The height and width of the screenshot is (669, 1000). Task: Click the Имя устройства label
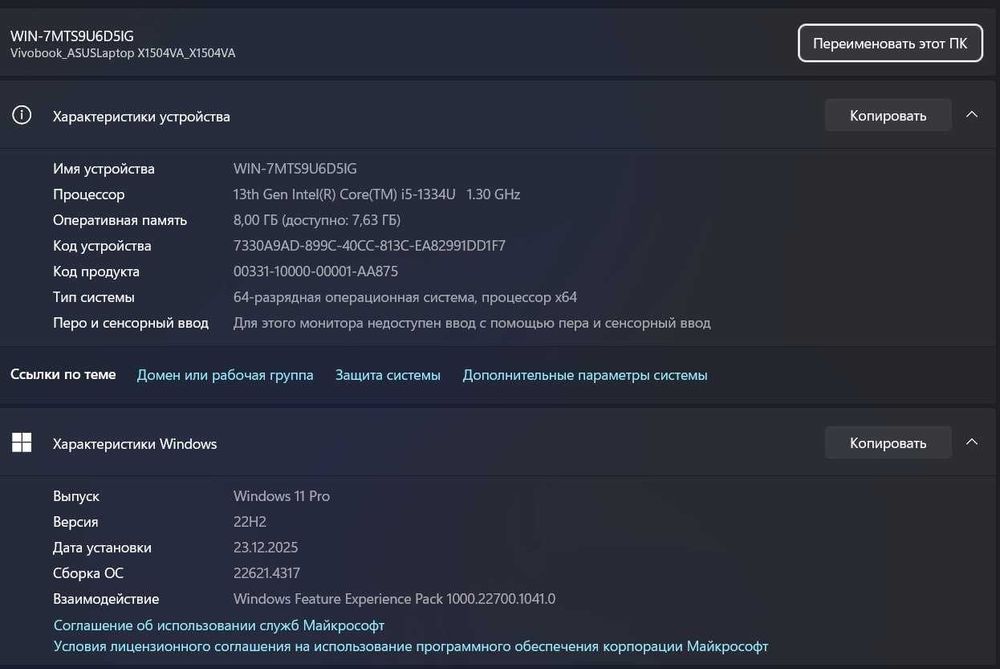(104, 168)
